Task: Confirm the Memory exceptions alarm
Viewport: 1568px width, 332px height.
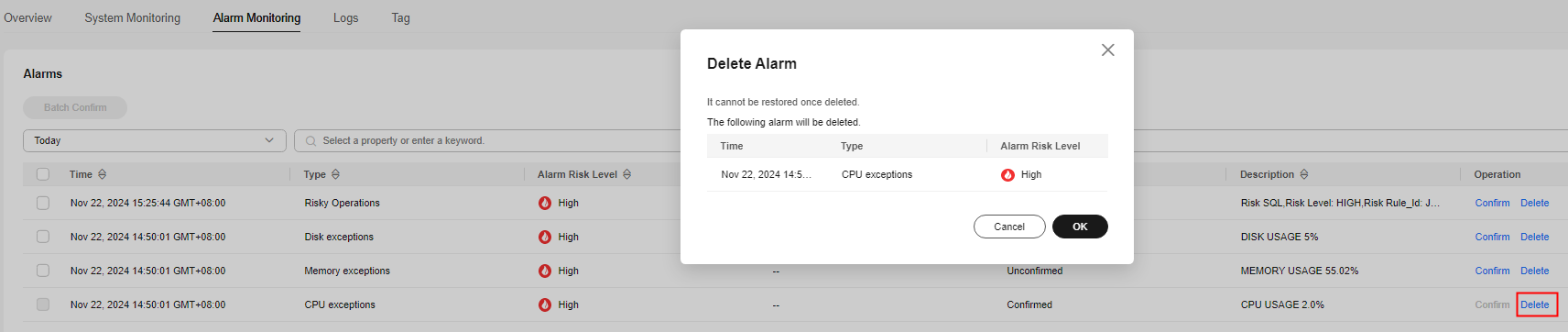Action: click(1492, 271)
